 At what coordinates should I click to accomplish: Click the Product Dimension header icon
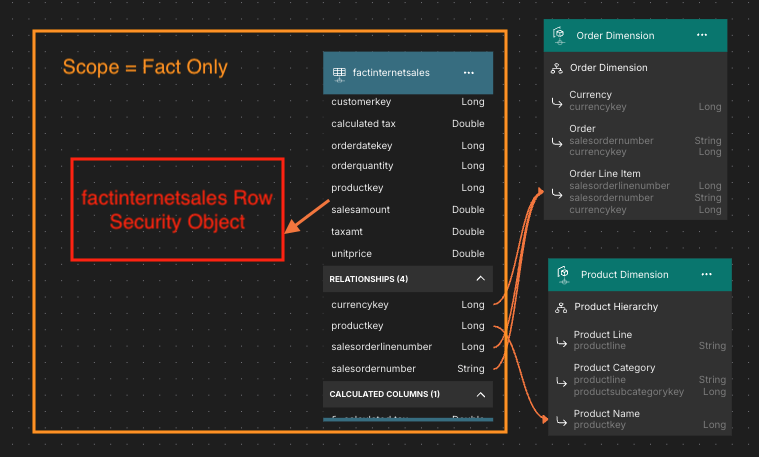[x=563, y=274]
